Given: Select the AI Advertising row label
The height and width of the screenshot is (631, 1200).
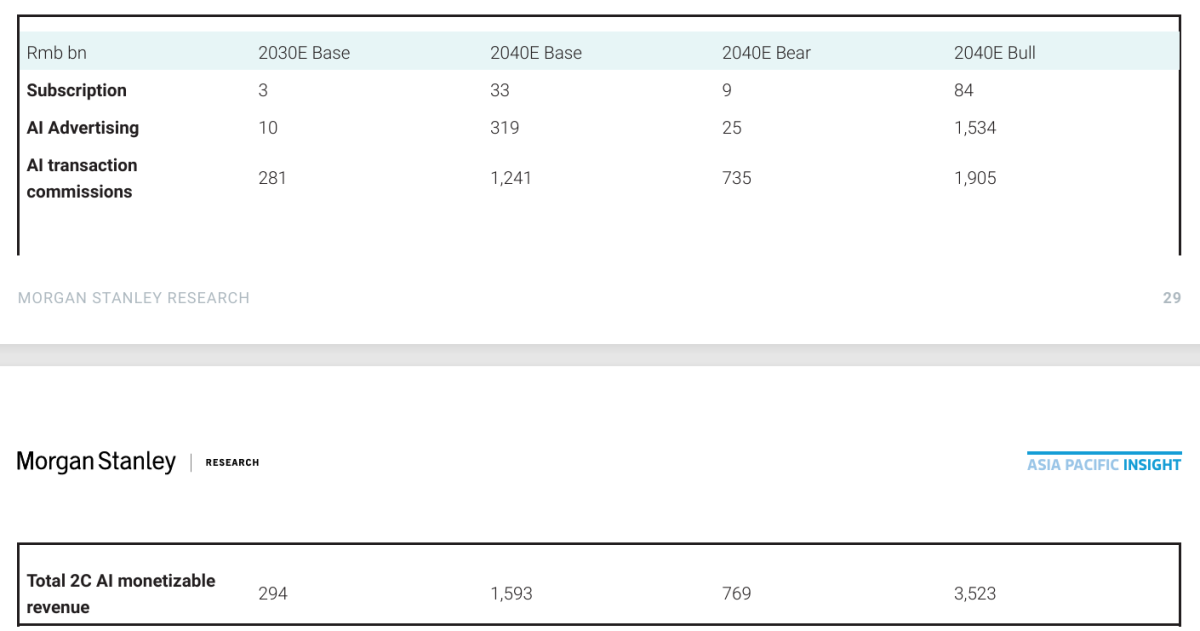Looking at the screenshot, I should point(83,128).
